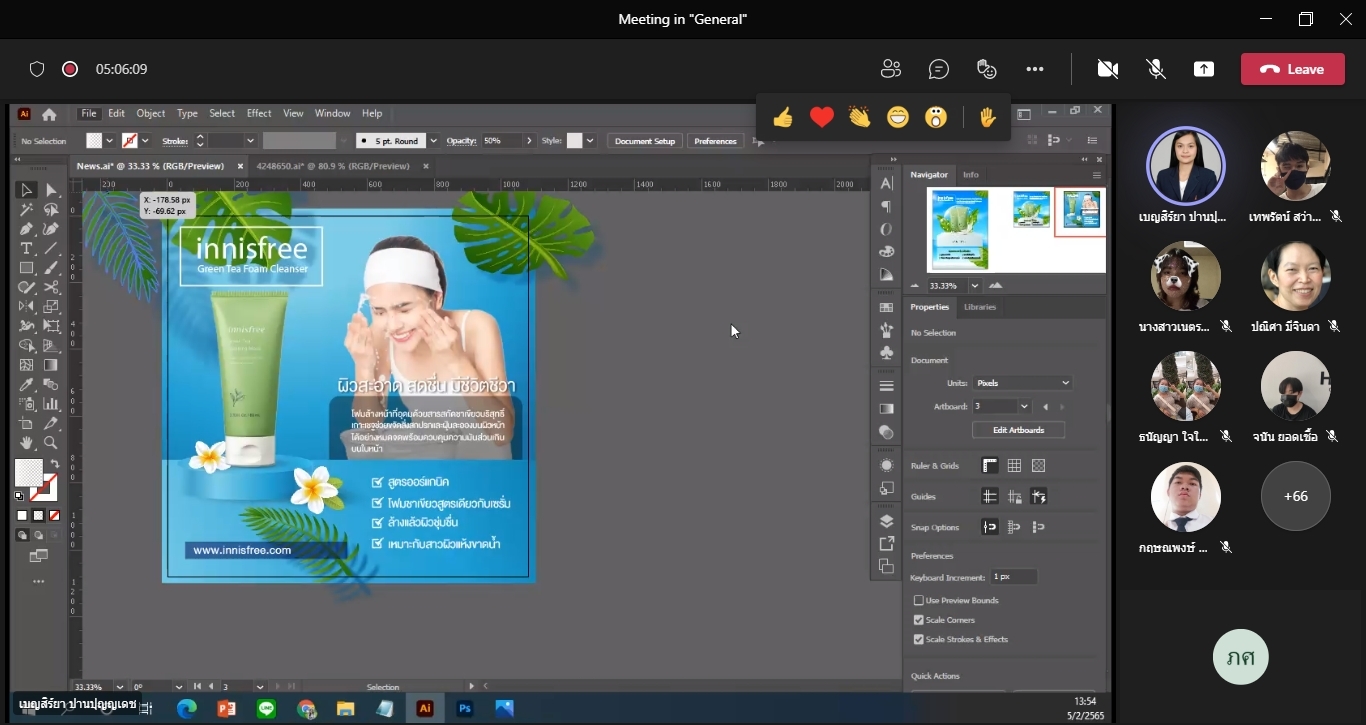Open the Artboard number dropdown

click(x=1024, y=407)
